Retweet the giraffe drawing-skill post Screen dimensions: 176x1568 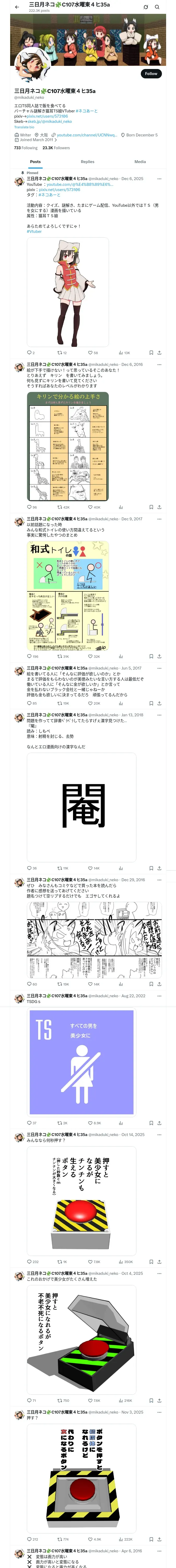click(63, 507)
